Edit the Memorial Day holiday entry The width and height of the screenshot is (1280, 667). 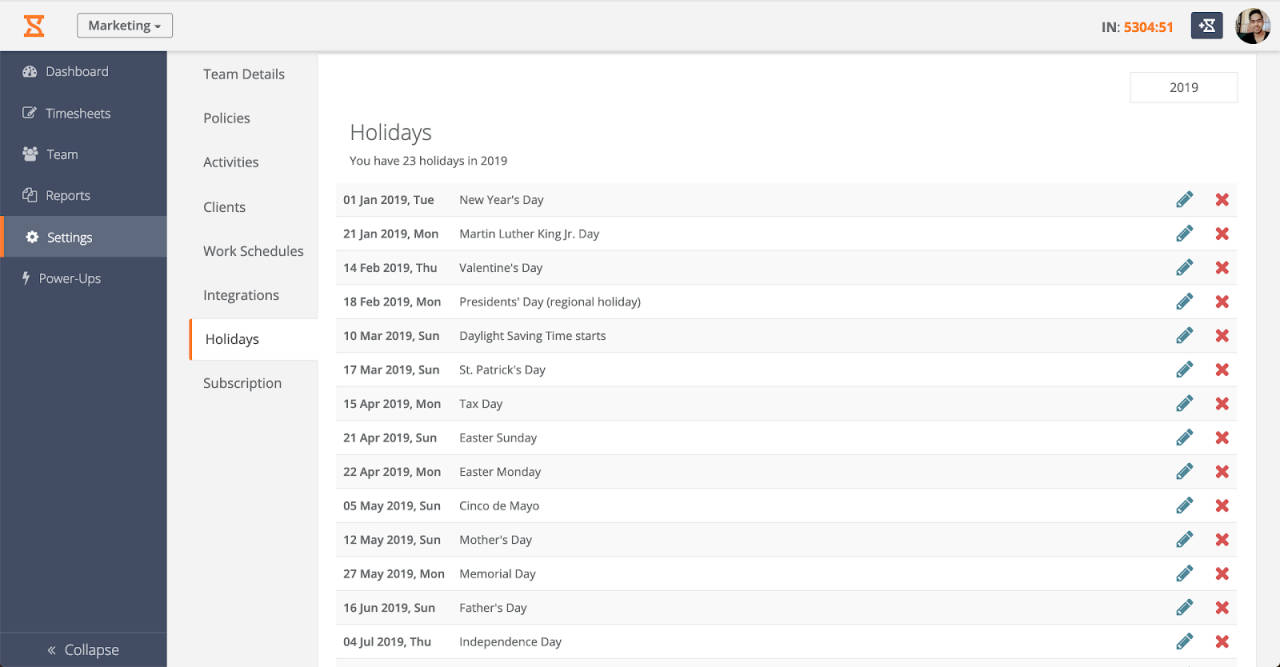tap(1184, 573)
